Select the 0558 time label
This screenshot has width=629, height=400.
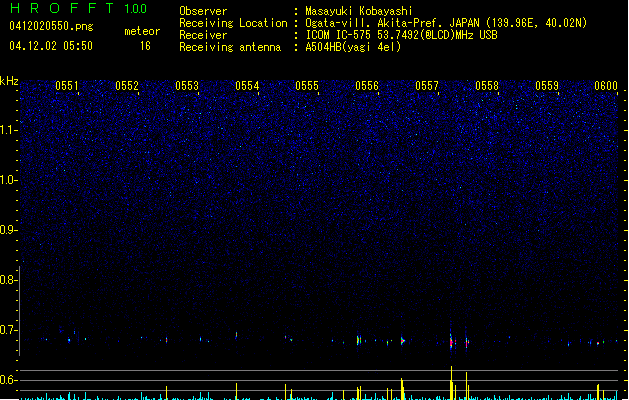coord(487,86)
